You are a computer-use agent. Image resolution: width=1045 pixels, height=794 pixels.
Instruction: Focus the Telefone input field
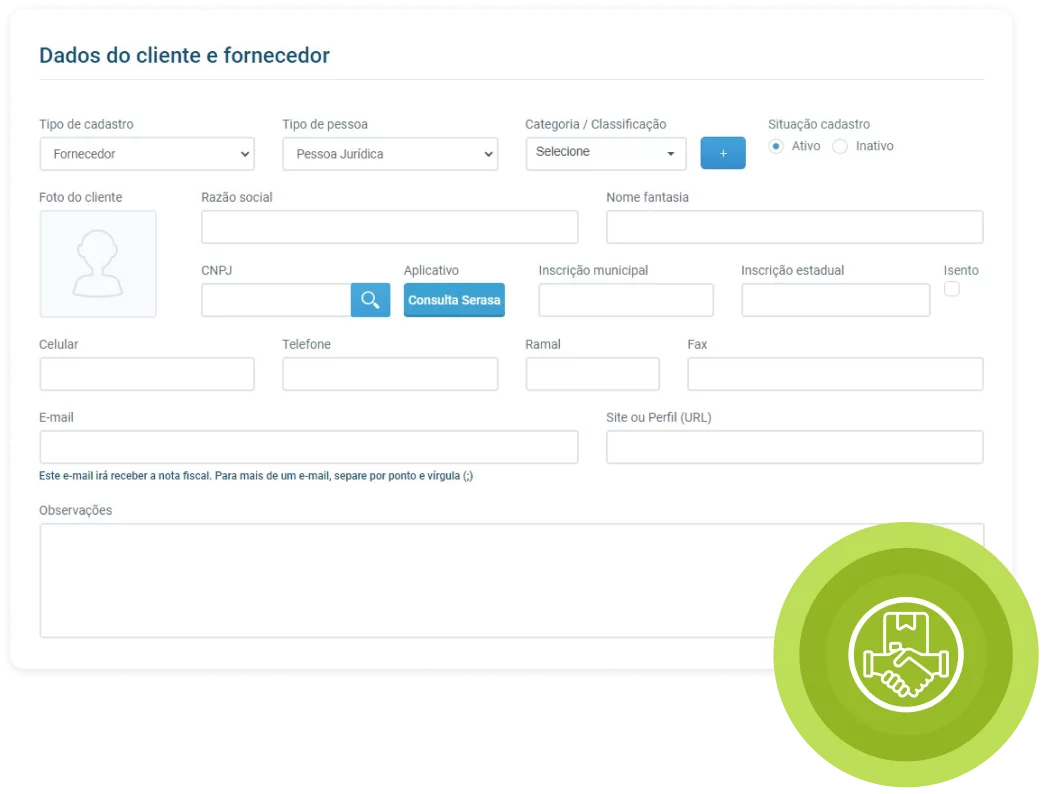pos(390,374)
